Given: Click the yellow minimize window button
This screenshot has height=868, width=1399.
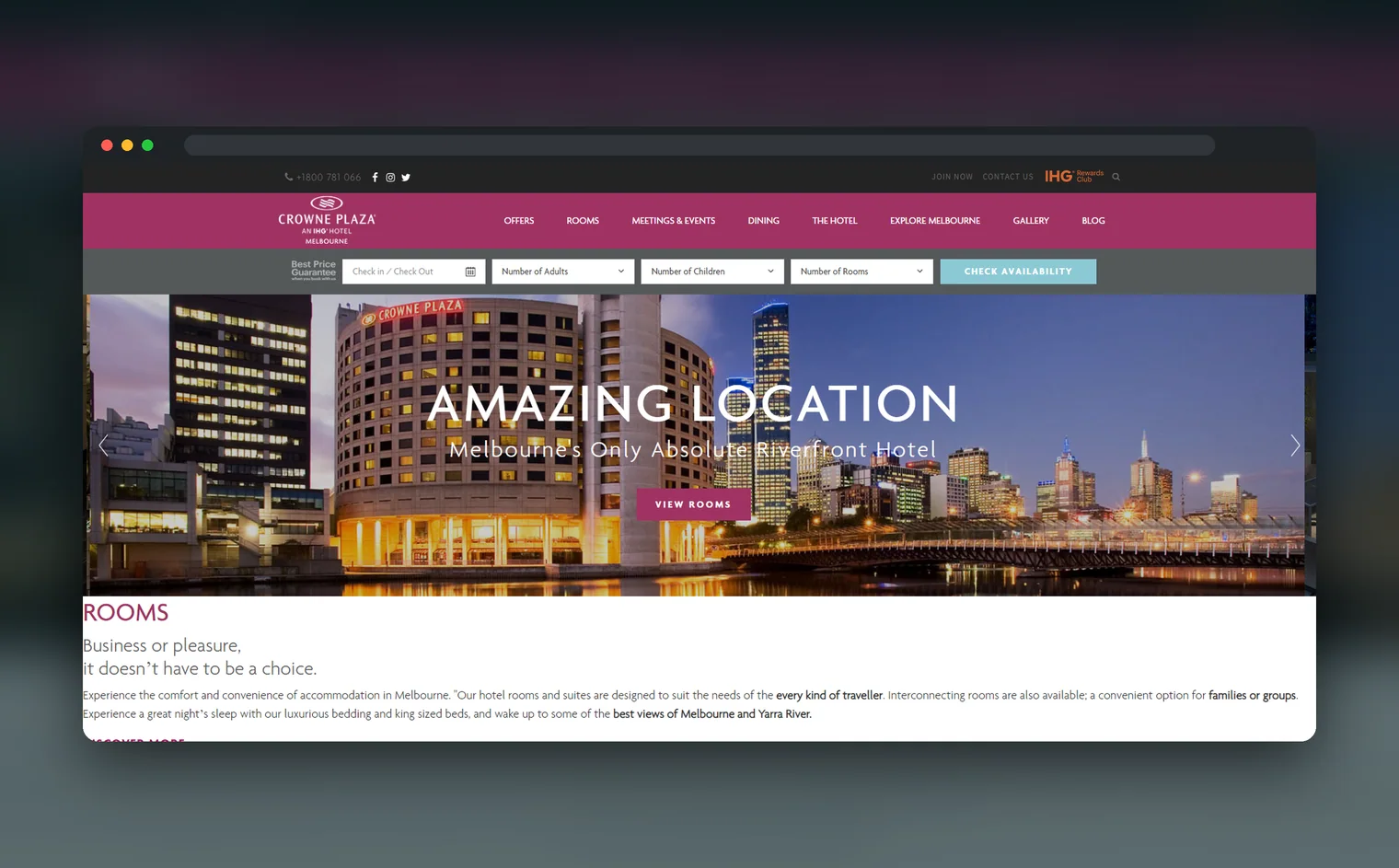Looking at the screenshot, I should point(127,145).
